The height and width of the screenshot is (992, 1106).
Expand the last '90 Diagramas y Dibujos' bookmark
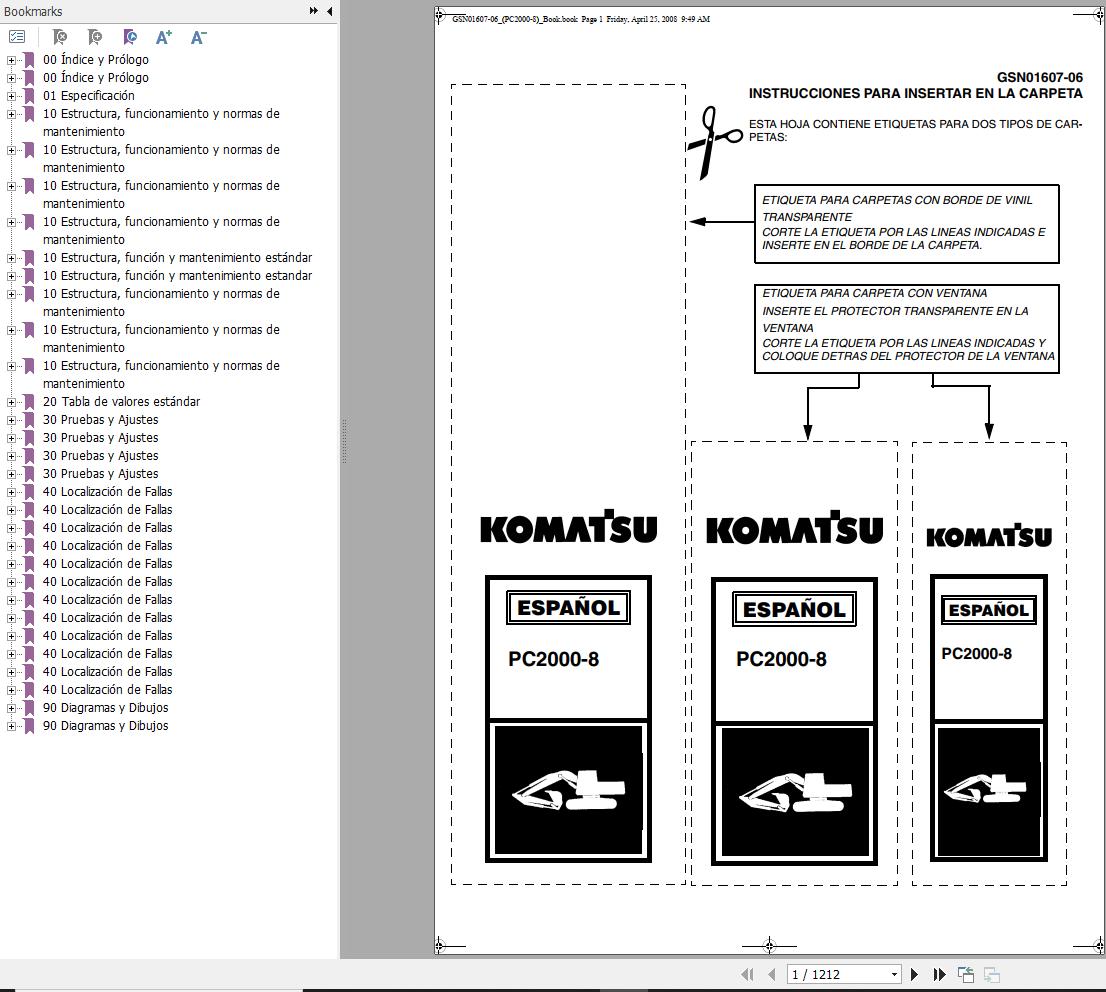coord(11,726)
